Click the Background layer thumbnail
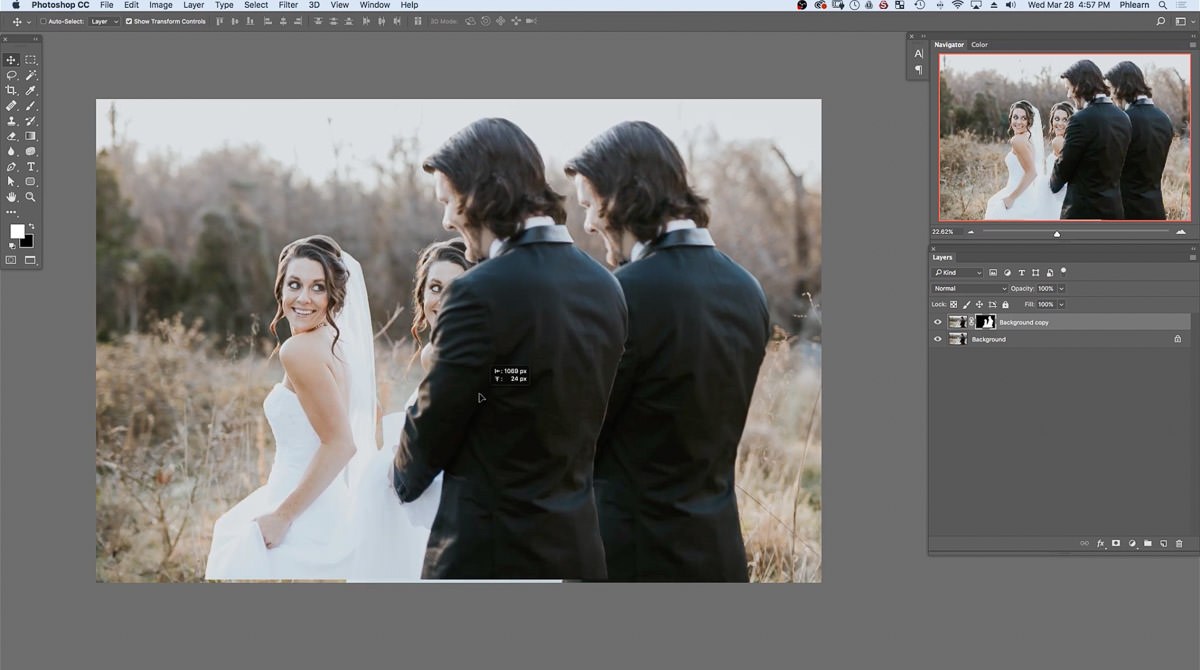The width and height of the screenshot is (1200, 670). click(x=958, y=339)
